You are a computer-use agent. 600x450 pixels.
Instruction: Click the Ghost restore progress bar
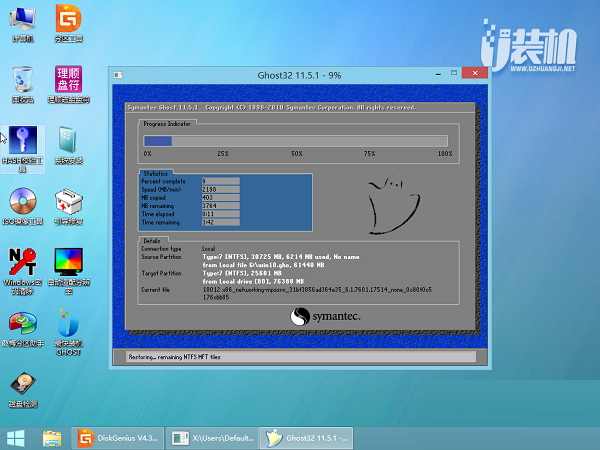click(297, 141)
